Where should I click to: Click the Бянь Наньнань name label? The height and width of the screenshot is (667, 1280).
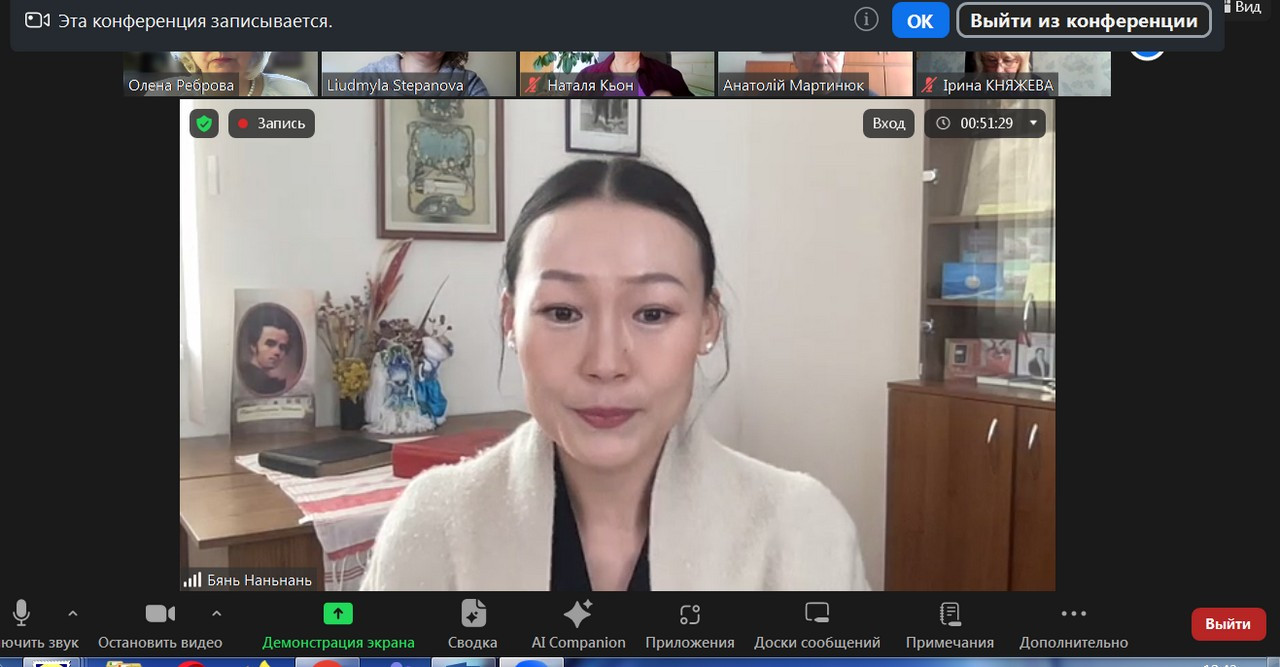pos(259,580)
